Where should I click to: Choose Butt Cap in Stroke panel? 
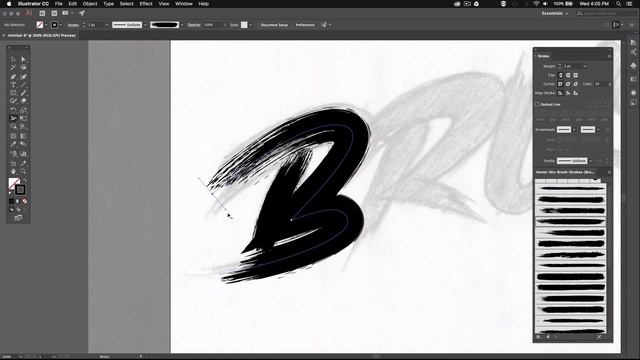click(x=560, y=75)
